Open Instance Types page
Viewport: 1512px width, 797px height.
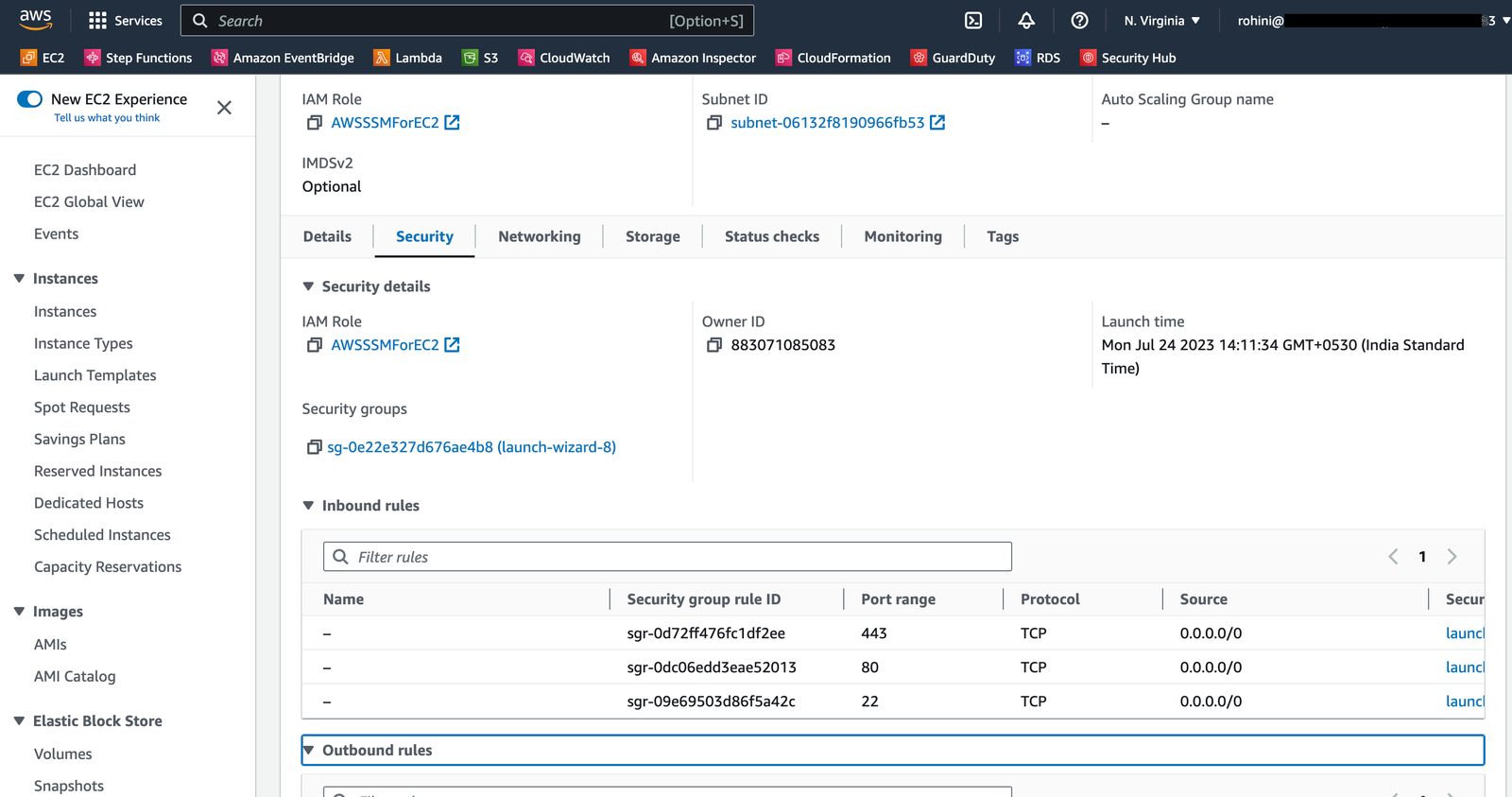[x=83, y=344]
